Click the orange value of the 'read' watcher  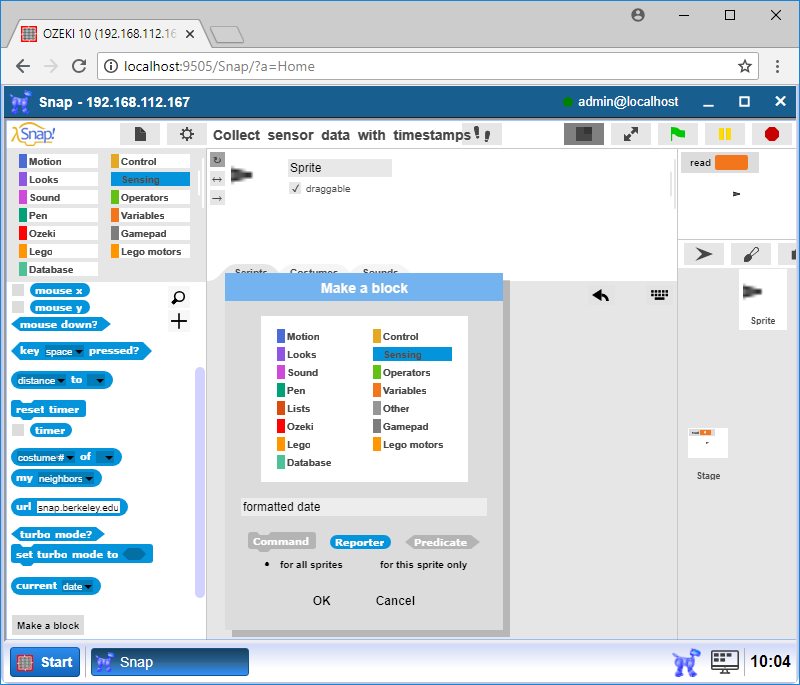click(731, 162)
